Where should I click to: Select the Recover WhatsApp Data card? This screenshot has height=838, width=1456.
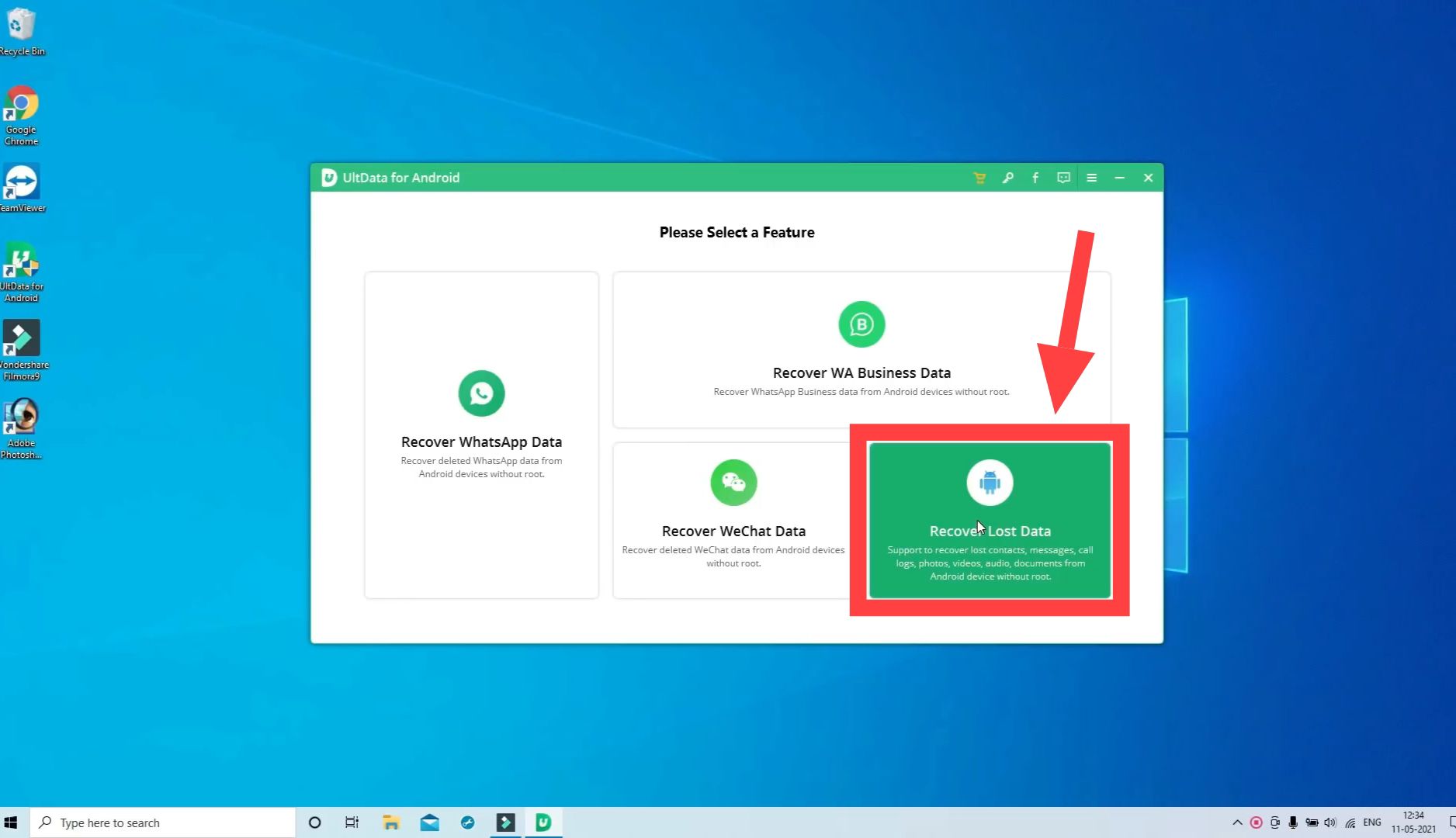coord(481,435)
